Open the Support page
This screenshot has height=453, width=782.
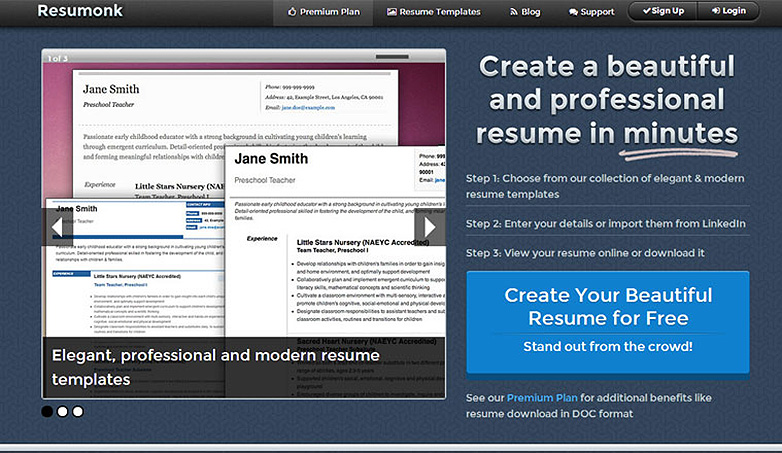591,12
